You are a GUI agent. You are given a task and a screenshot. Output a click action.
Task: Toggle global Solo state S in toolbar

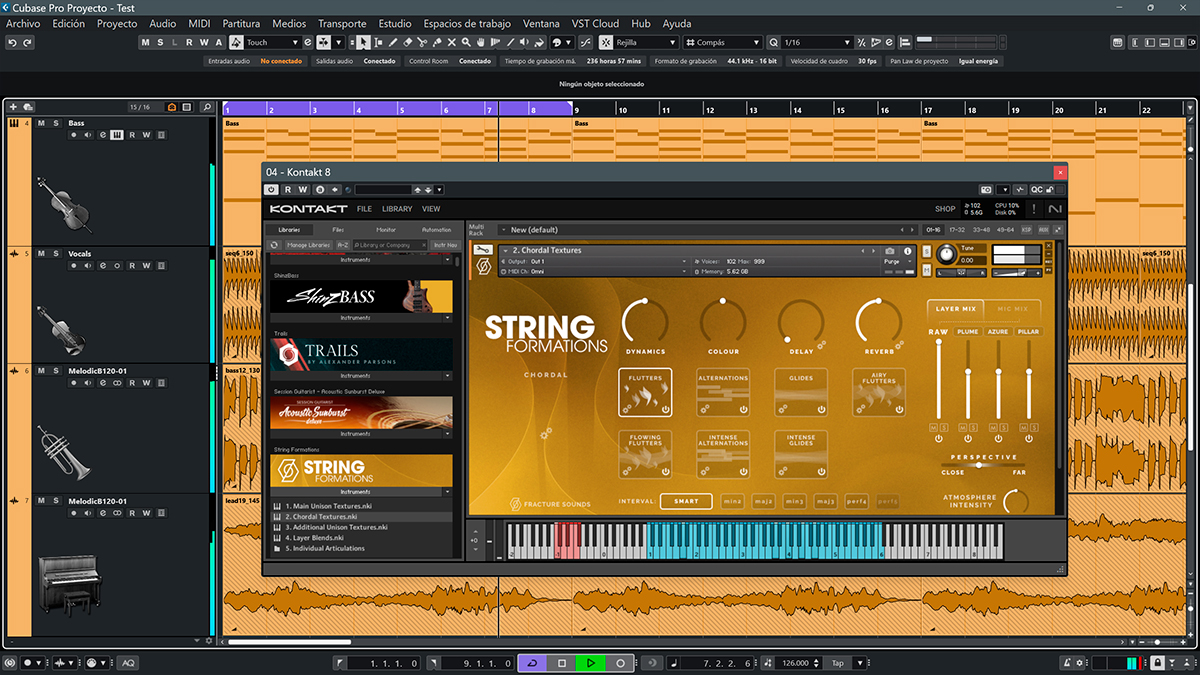tap(160, 42)
